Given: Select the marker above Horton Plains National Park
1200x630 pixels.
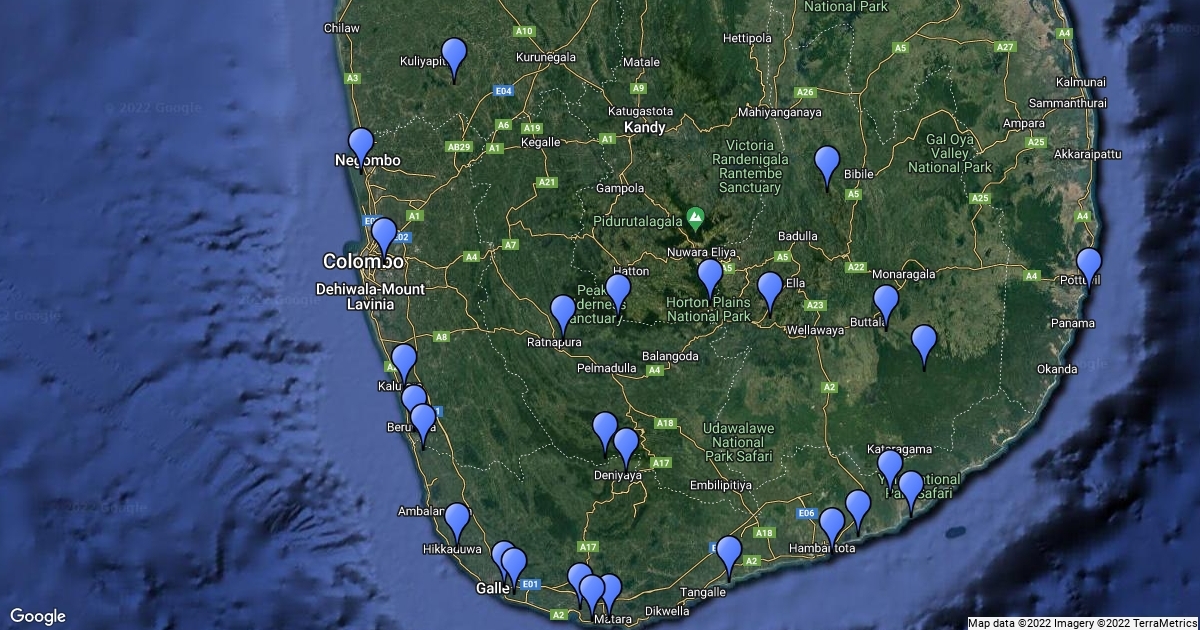Looking at the screenshot, I should [x=710, y=277].
